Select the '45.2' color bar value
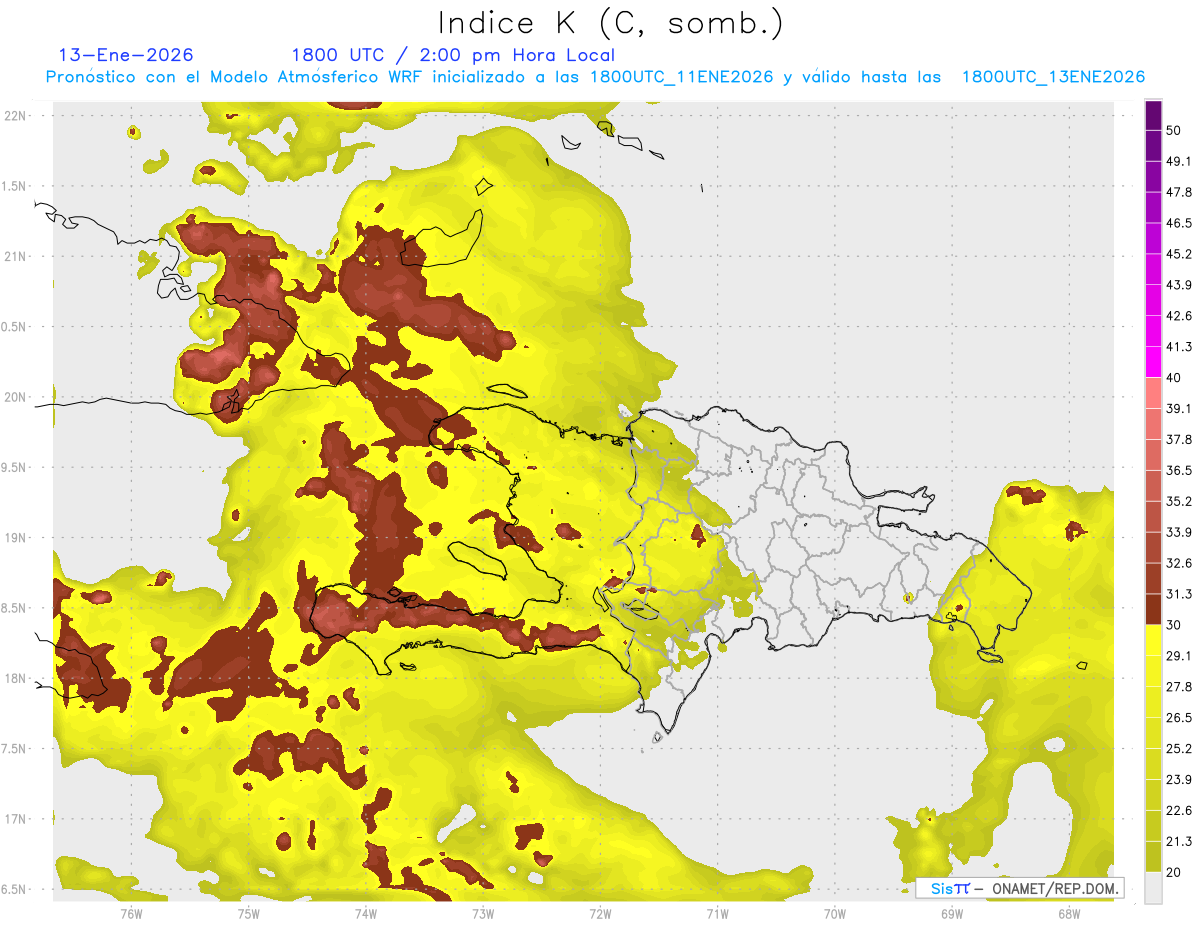The height and width of the screenshot is (927, 1200). (1179, 254)
